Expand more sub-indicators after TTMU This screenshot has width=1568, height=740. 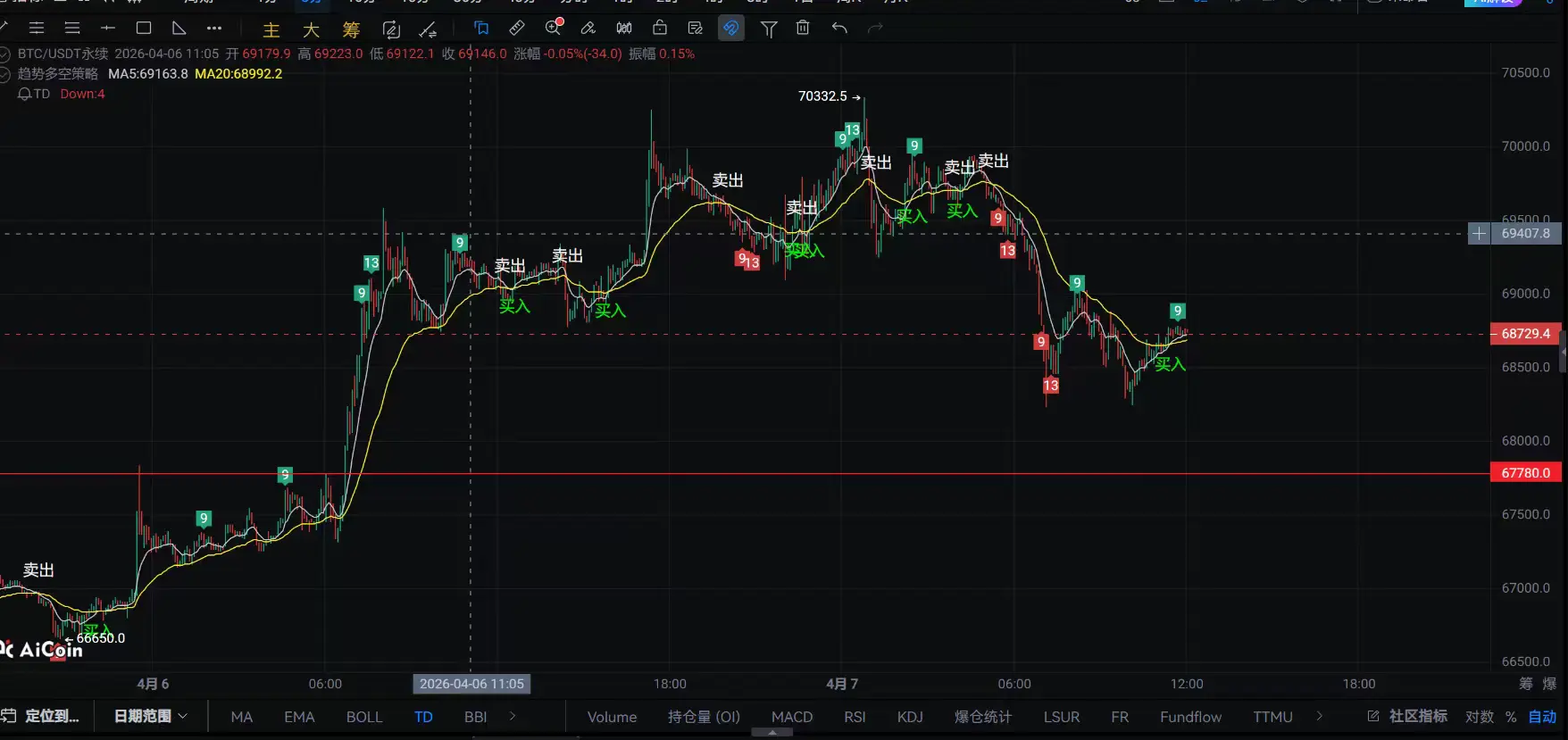click(x=1320, y=716)
